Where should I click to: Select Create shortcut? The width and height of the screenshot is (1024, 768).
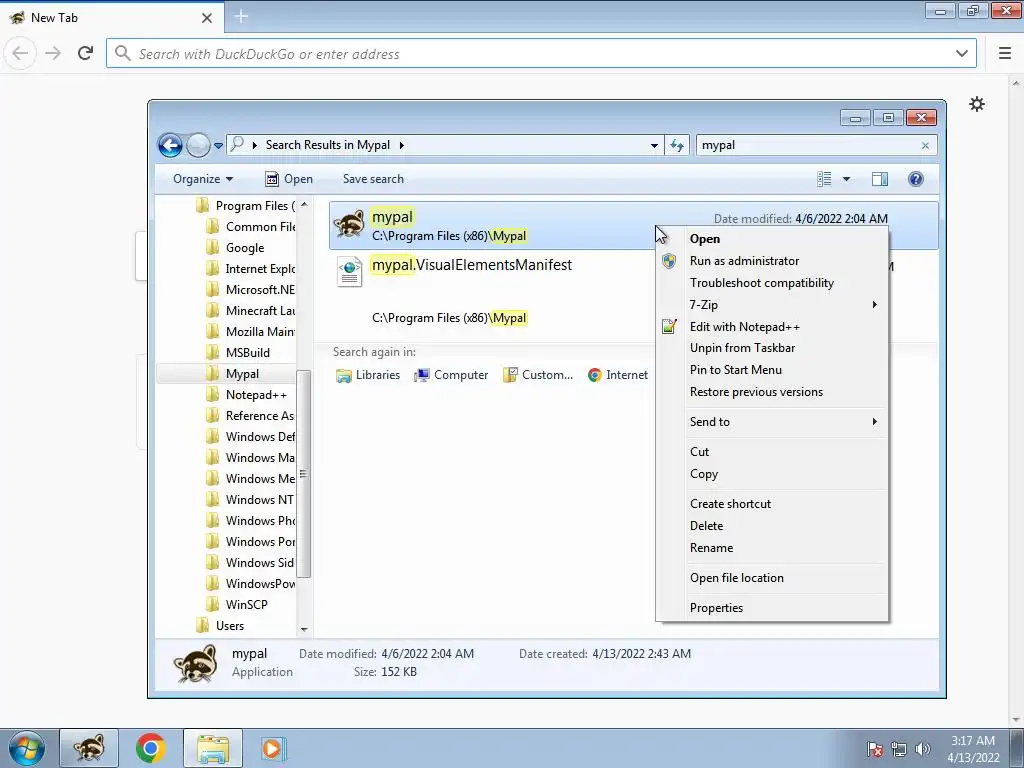pos(773,504)
